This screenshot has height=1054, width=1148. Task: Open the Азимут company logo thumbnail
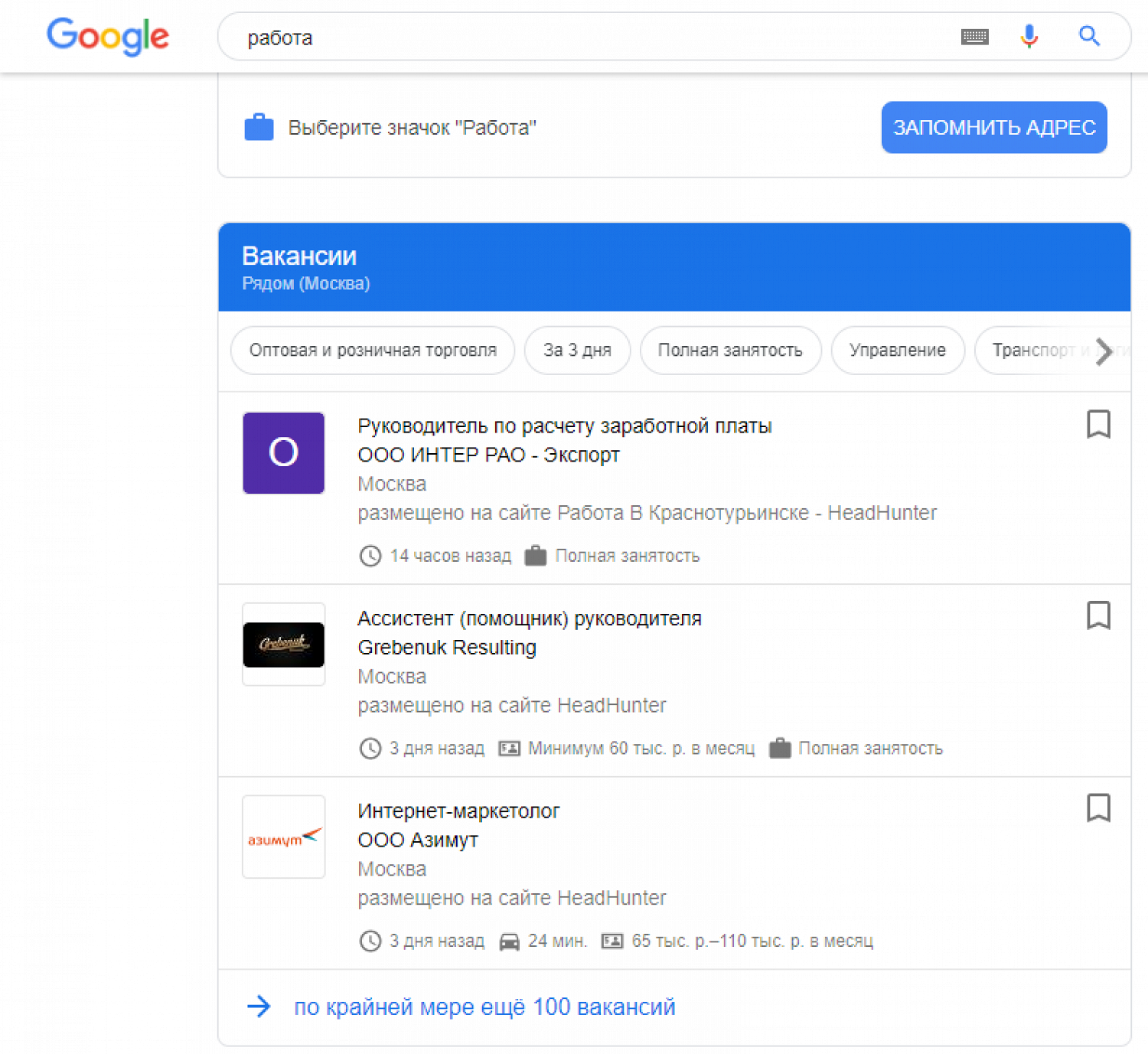pyautogui.click(x=283, y=837)
